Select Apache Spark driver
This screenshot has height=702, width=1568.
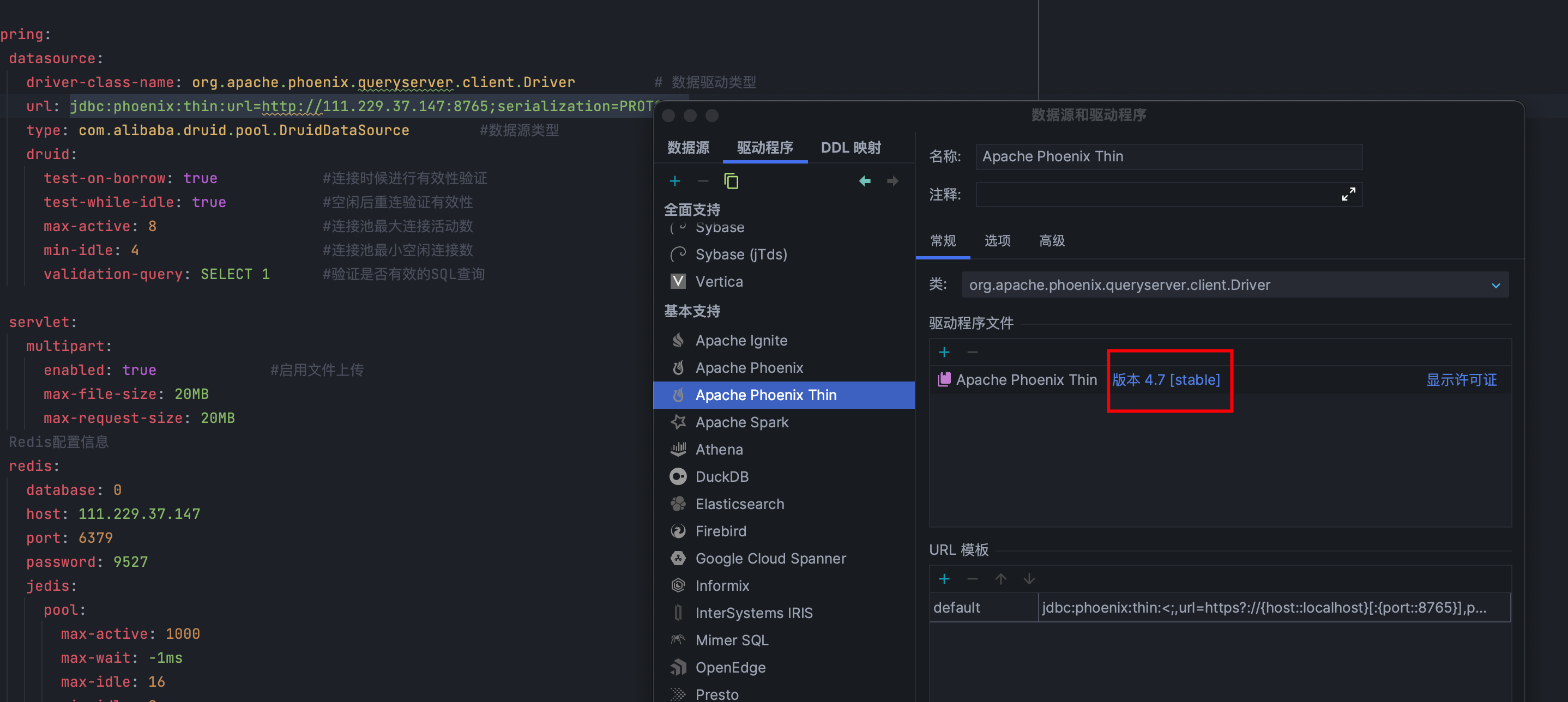[784, 422]
